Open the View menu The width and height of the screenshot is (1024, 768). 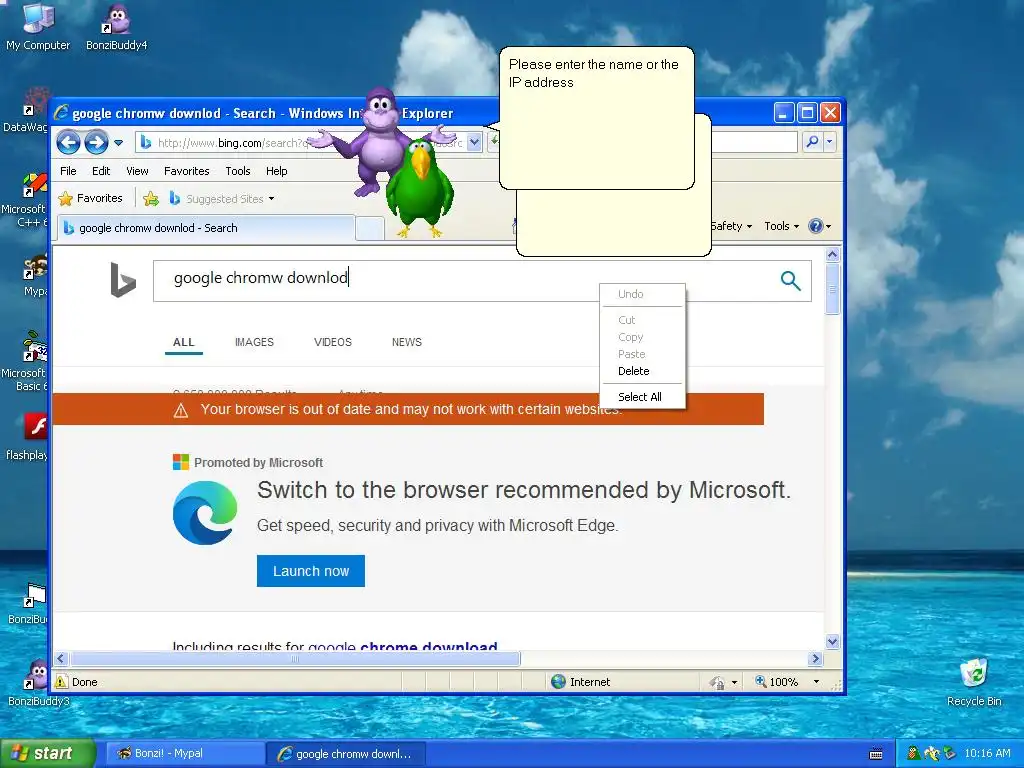click(x=137, y=171)
